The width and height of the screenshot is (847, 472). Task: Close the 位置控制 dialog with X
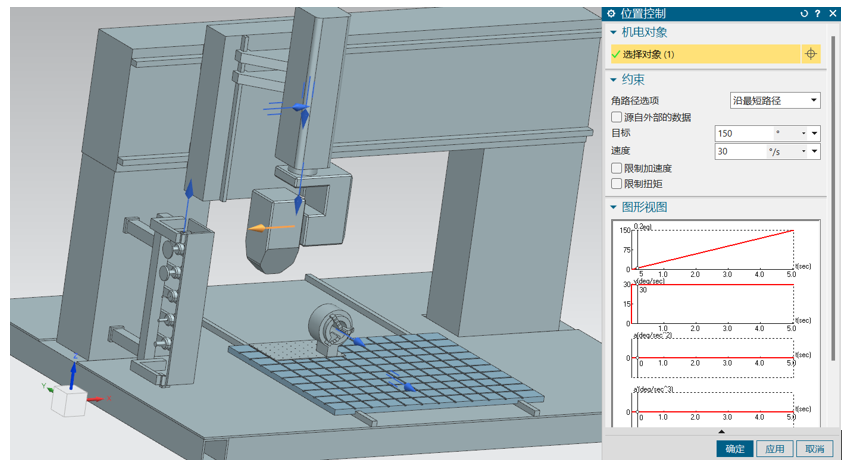(x=833, y=13)
